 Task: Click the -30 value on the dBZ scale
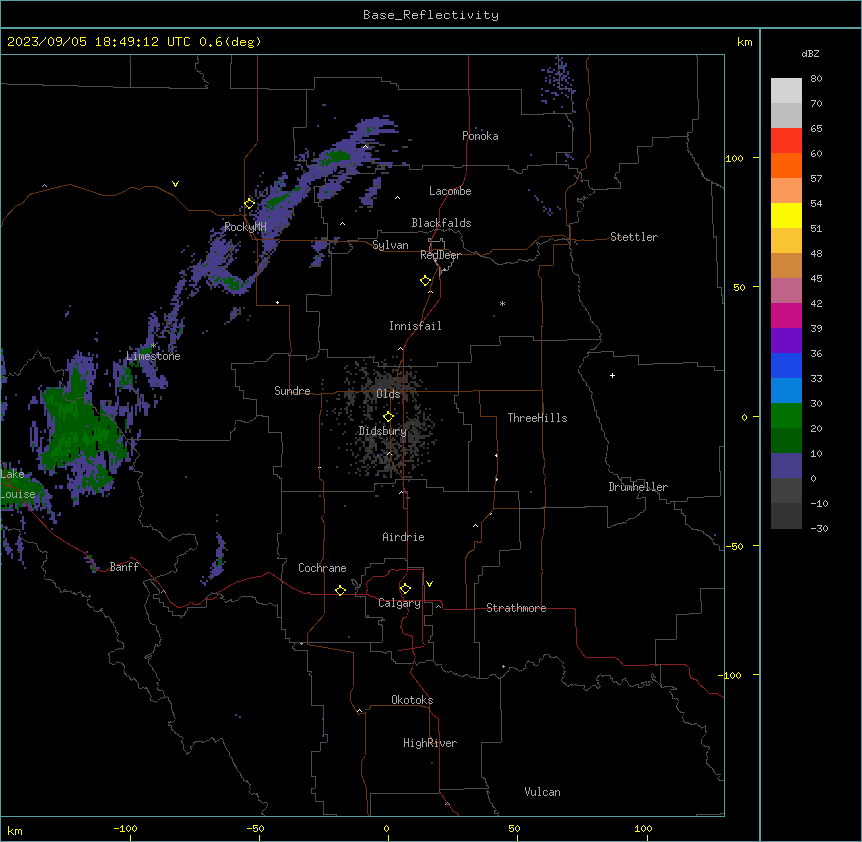[819, 528]
